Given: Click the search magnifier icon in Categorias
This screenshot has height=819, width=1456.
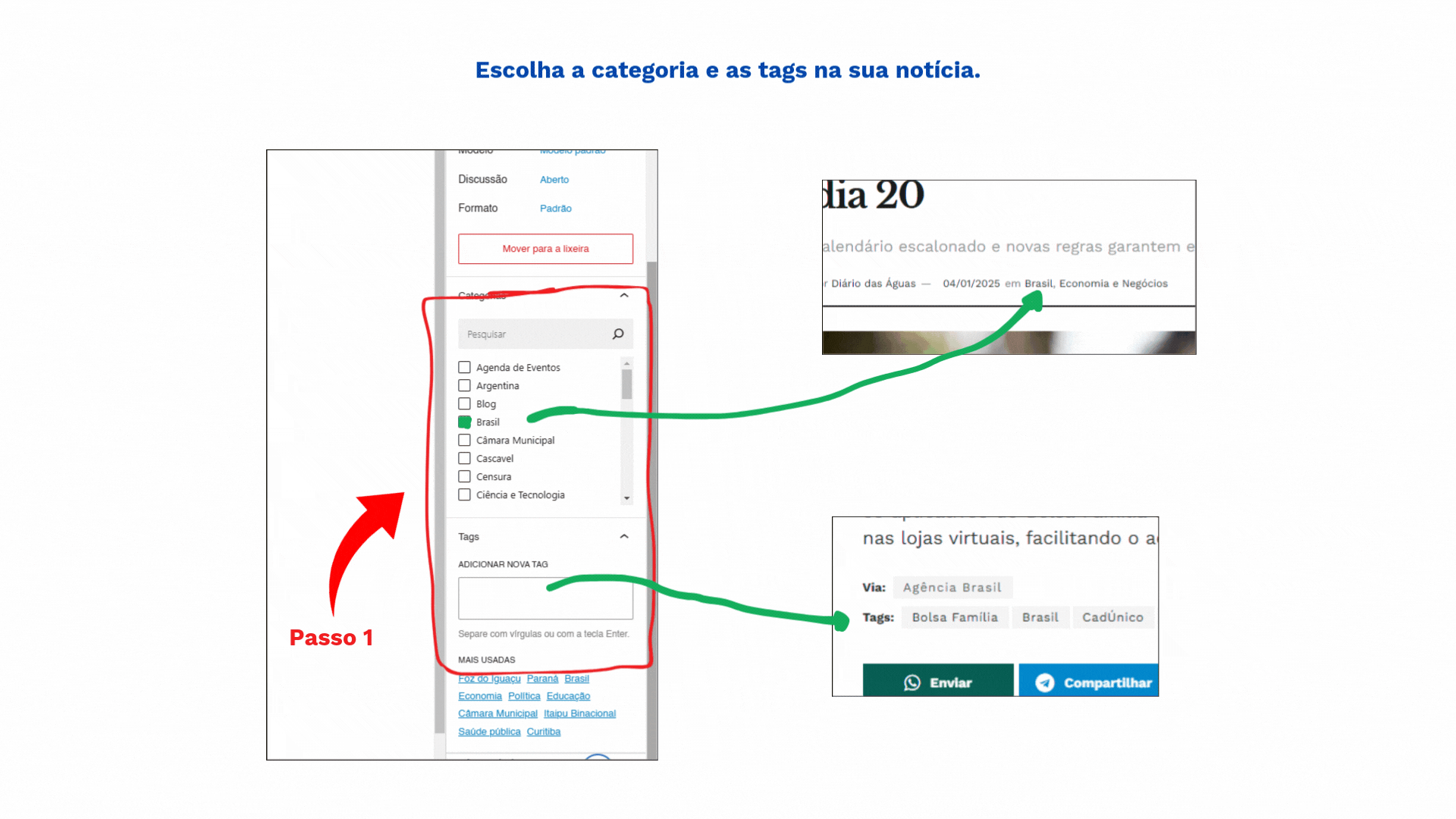Looking at the screenshot, I should point(618,334).
